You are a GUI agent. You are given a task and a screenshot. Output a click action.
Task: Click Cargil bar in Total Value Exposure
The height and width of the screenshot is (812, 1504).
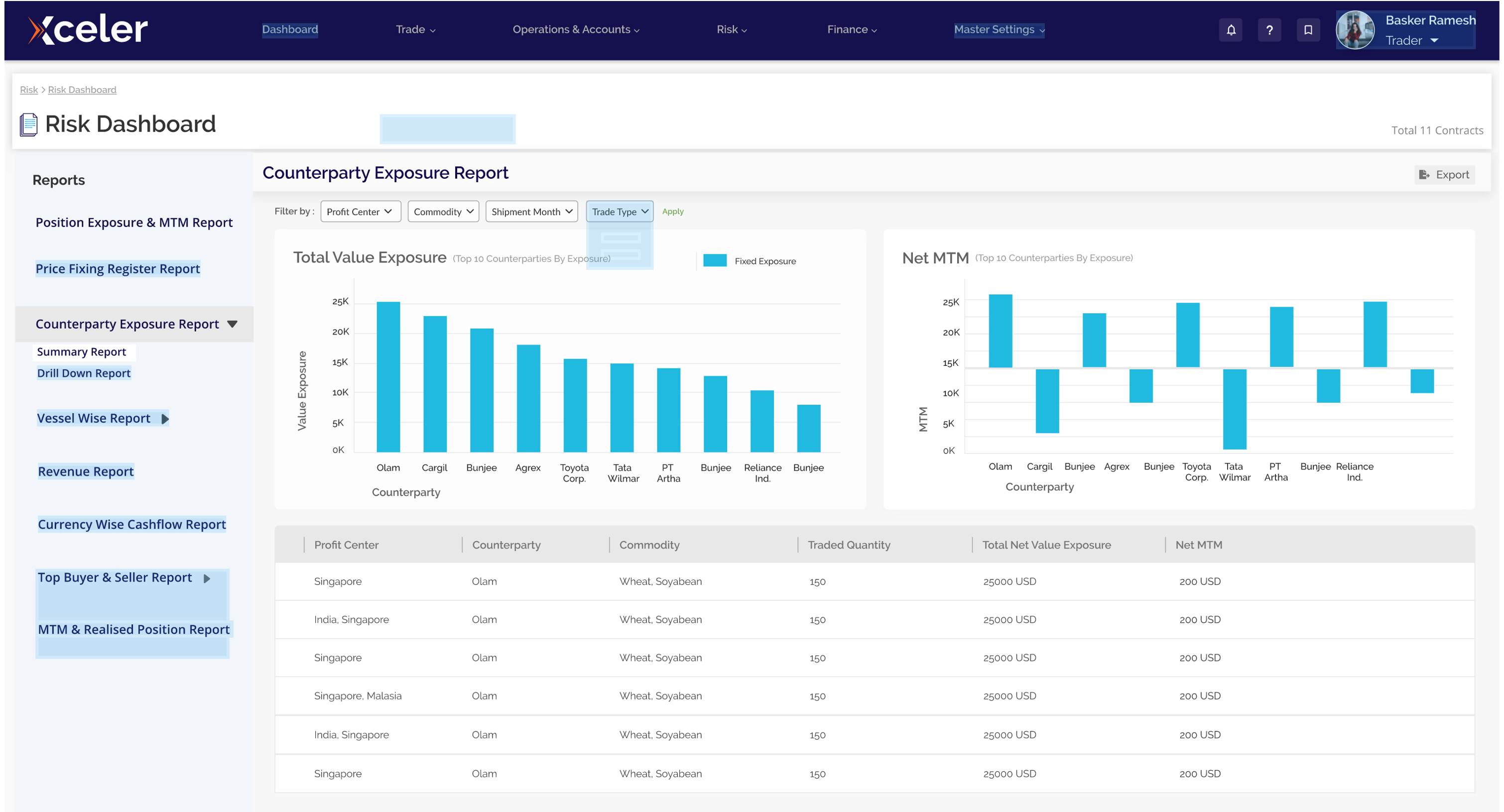435,383
